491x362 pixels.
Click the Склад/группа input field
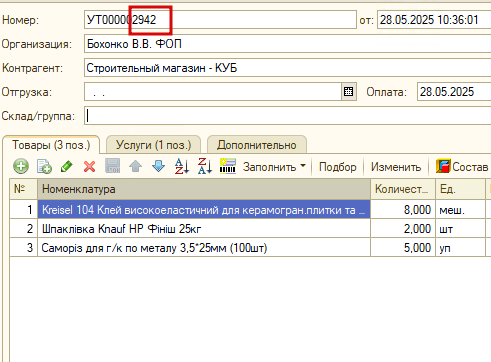click(x=287, y=116)
